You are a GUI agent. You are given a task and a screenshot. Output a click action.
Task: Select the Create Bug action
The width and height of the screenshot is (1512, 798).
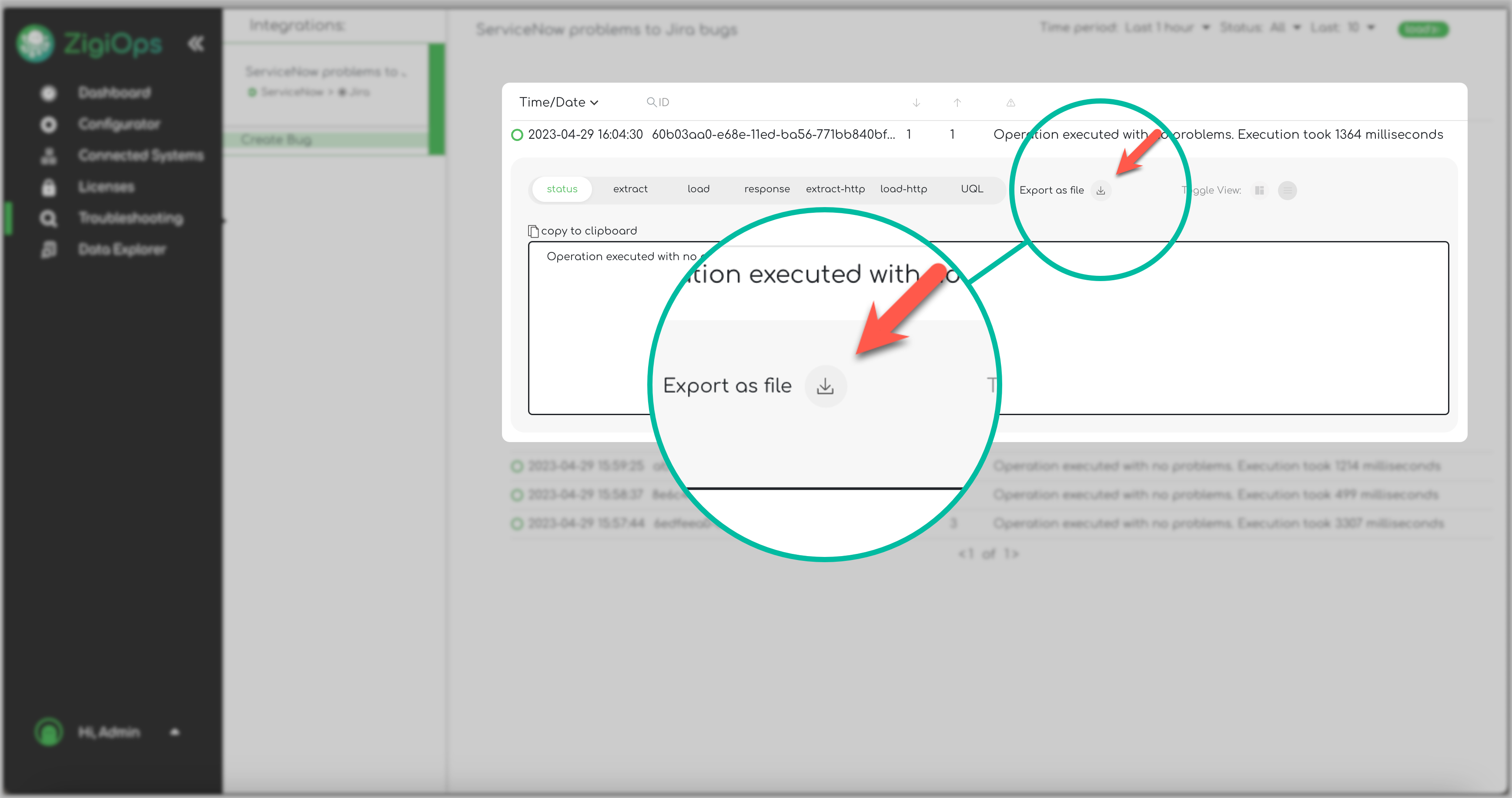click(x=276, y=140)
